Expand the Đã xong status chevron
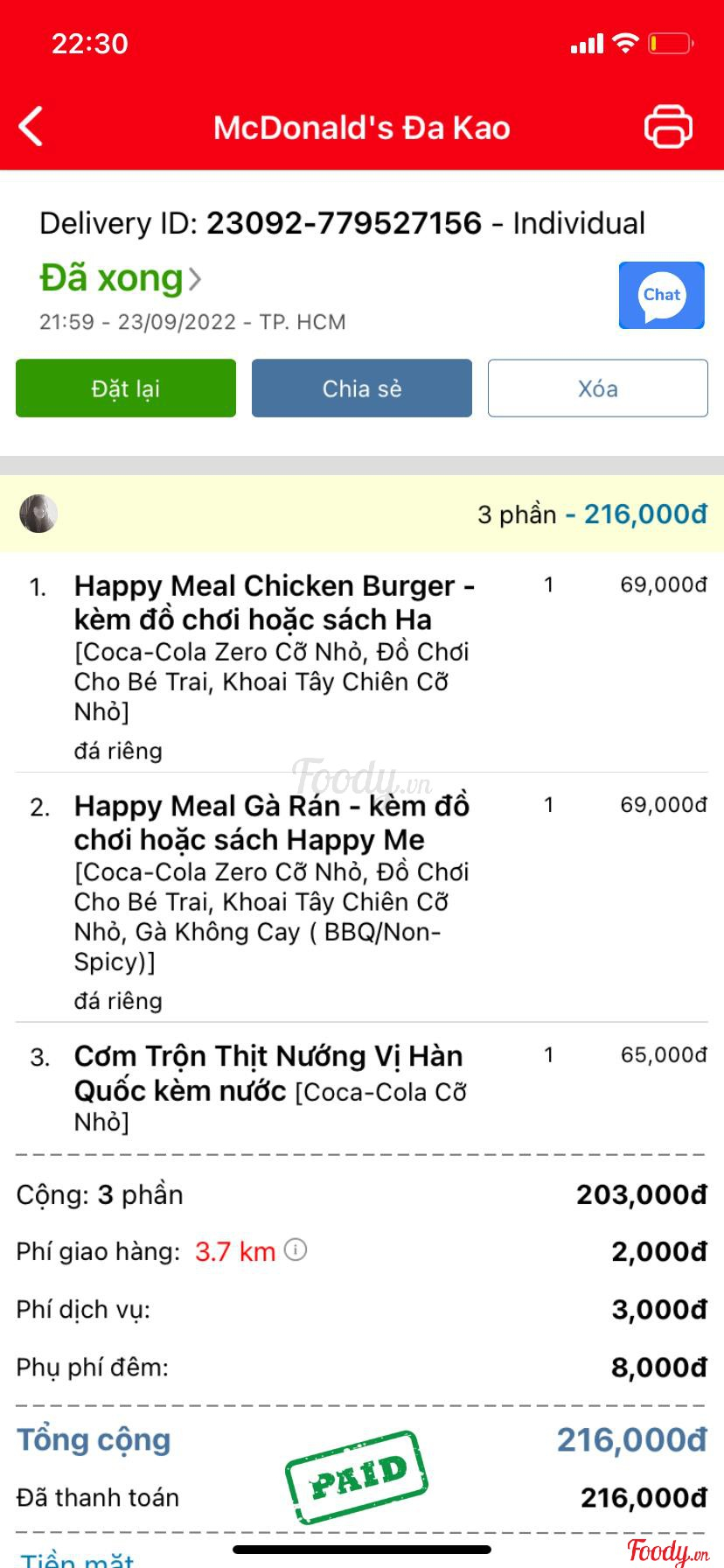This screenshot has height=1568, width=724. pyautogui.click(x=195, y=279)
